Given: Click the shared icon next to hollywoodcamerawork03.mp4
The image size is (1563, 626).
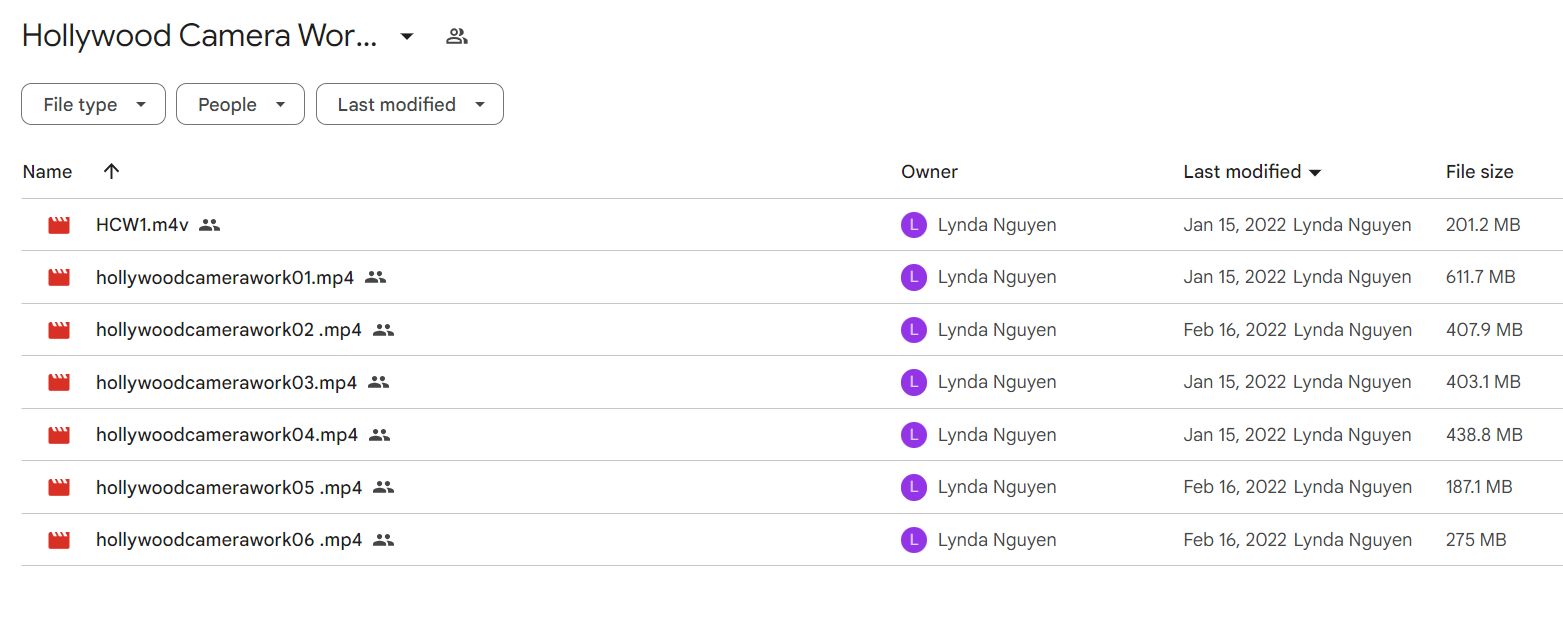Looking at the screenshot, I should pos(378,382).
